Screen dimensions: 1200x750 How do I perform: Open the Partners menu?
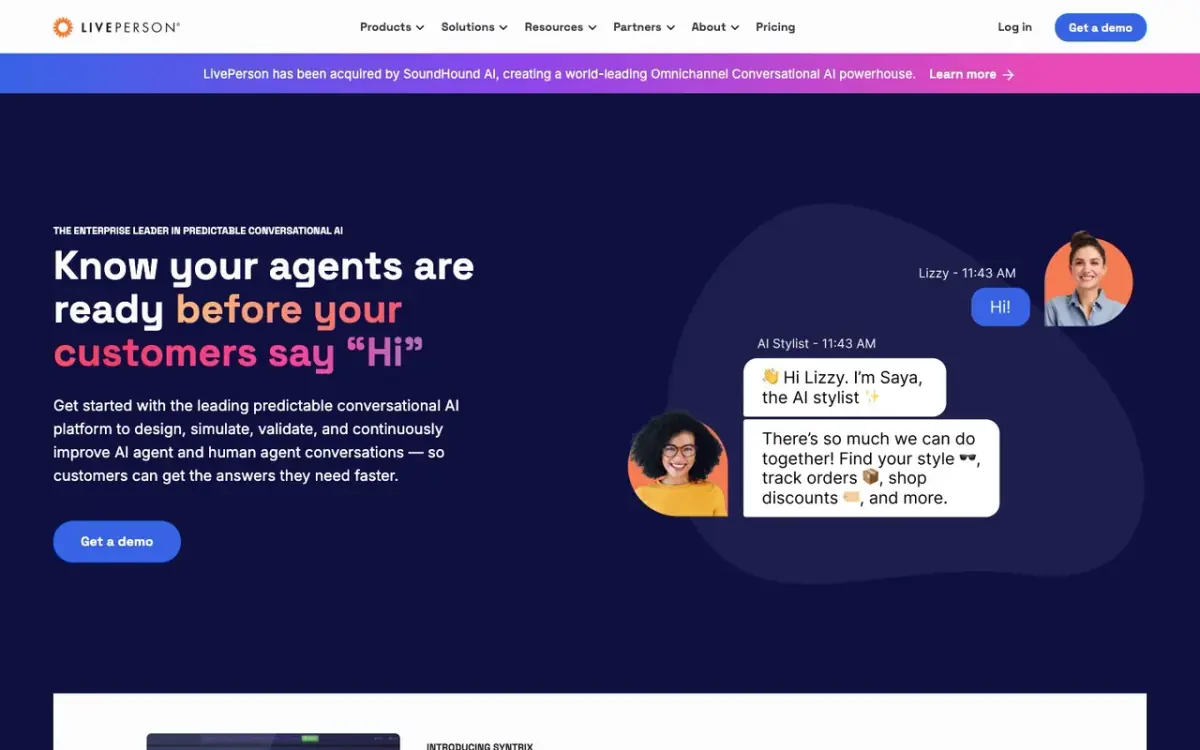pos(644,27)
